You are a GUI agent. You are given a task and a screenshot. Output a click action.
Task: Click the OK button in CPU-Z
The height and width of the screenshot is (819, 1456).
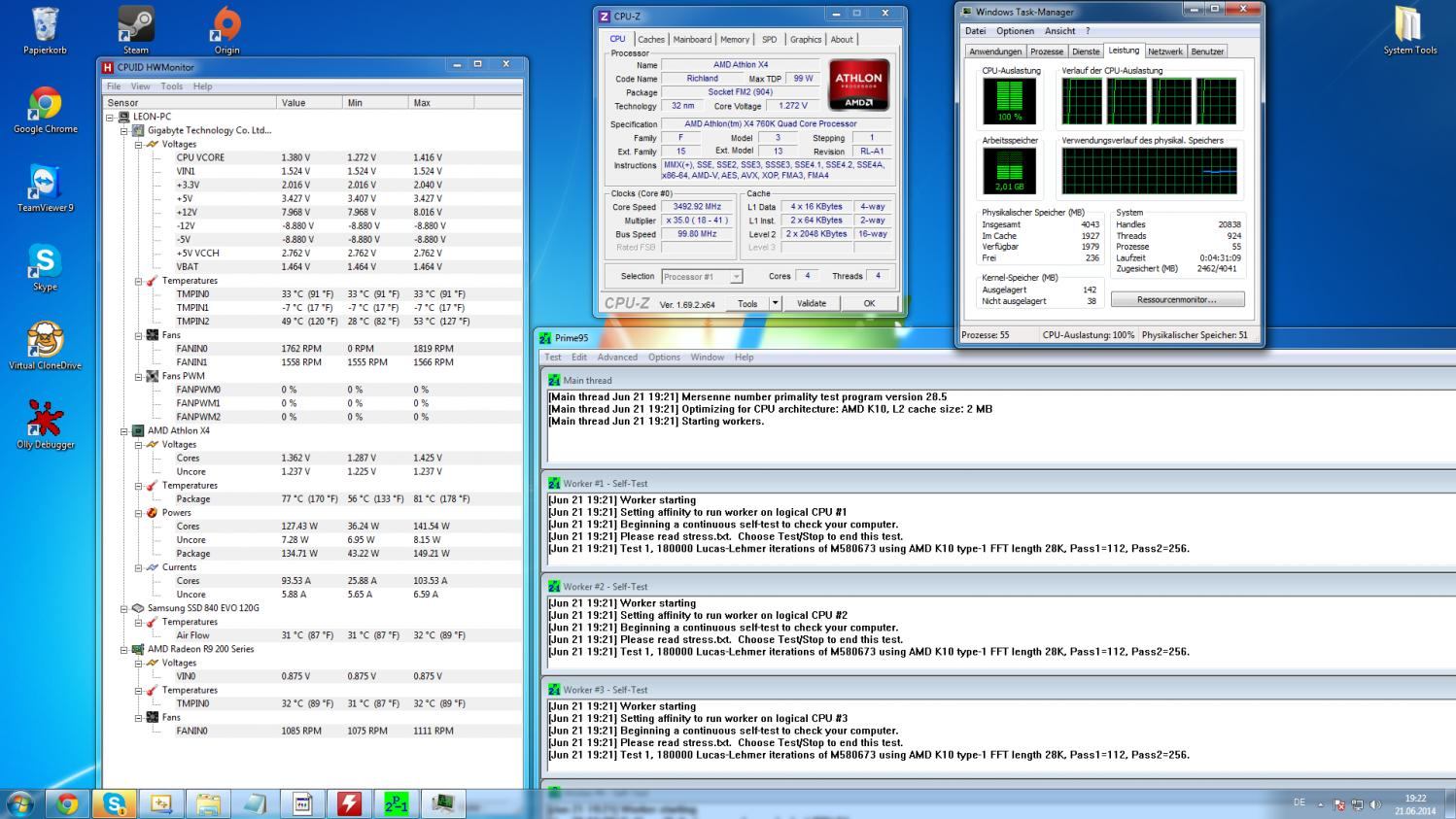click(x=869, y=303)
